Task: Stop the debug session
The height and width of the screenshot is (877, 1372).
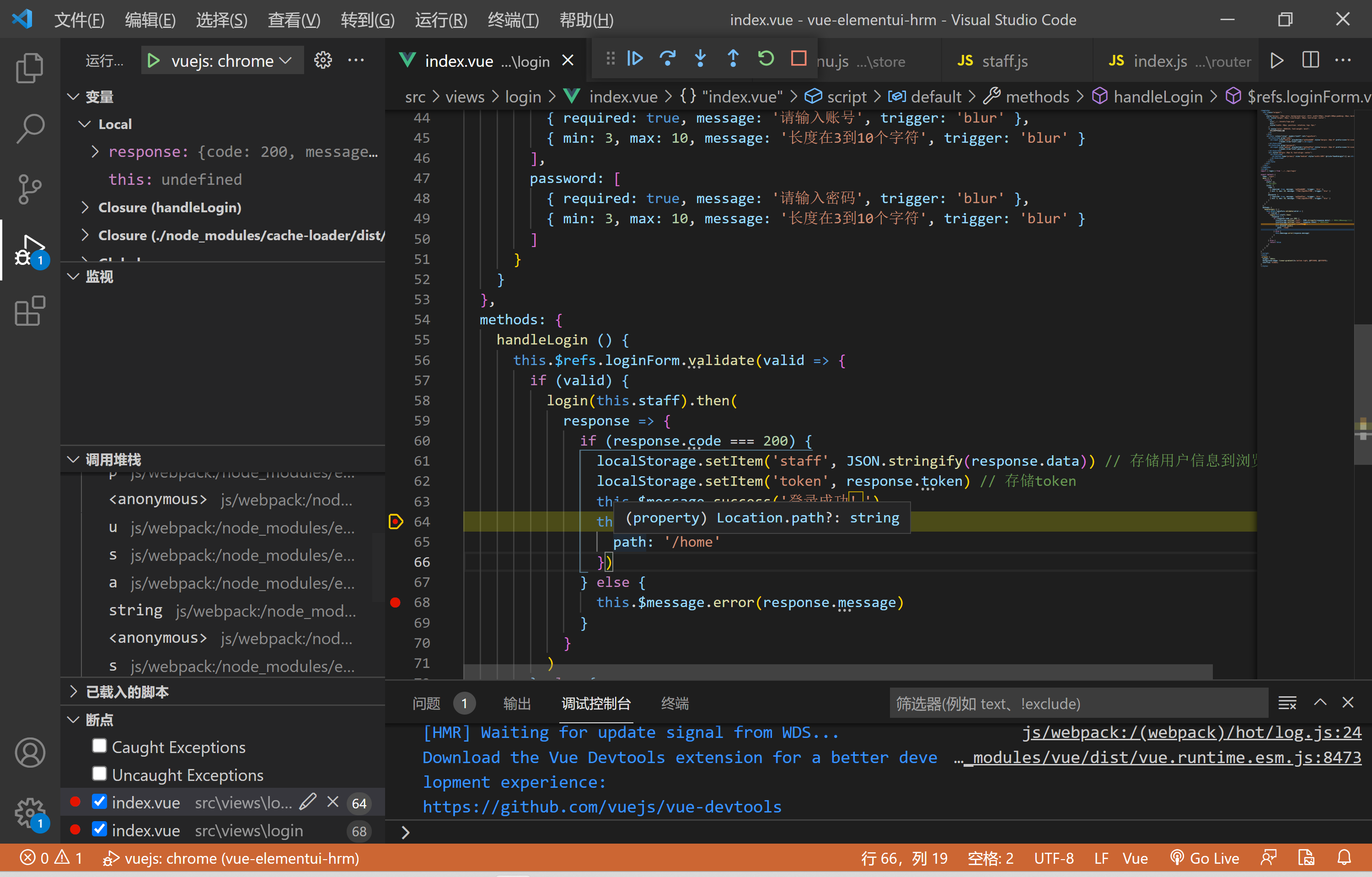Action: [x=799, y=58]
